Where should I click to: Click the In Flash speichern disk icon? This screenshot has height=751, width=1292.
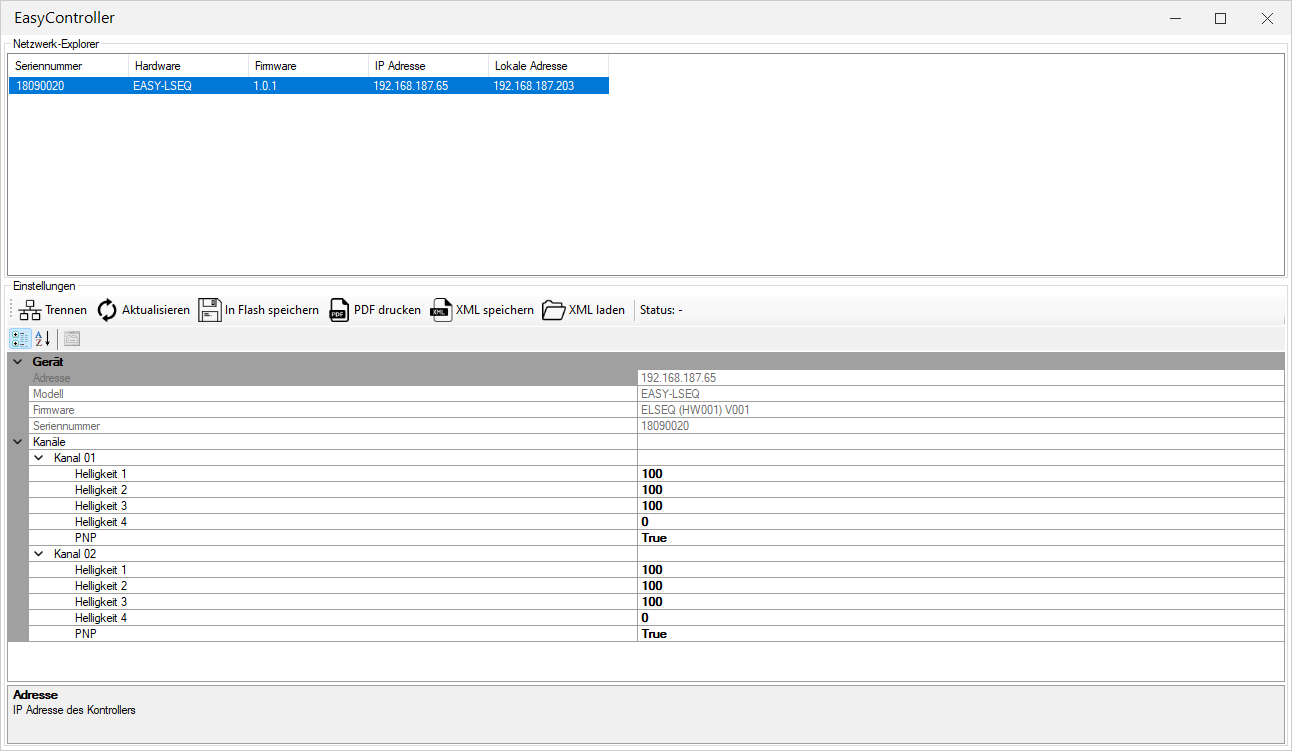209,310
